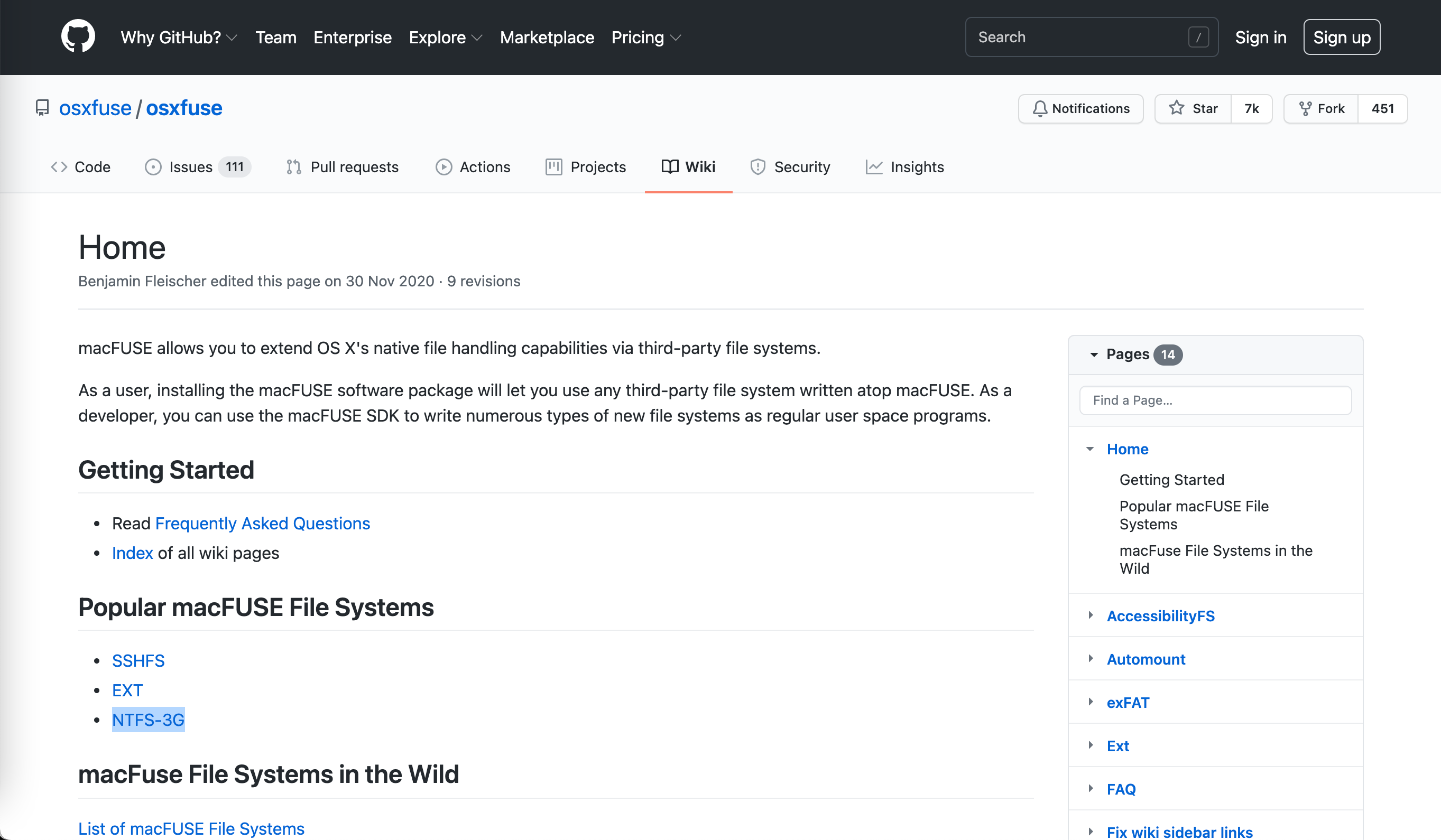Open the Actions tab

[473, 167]
